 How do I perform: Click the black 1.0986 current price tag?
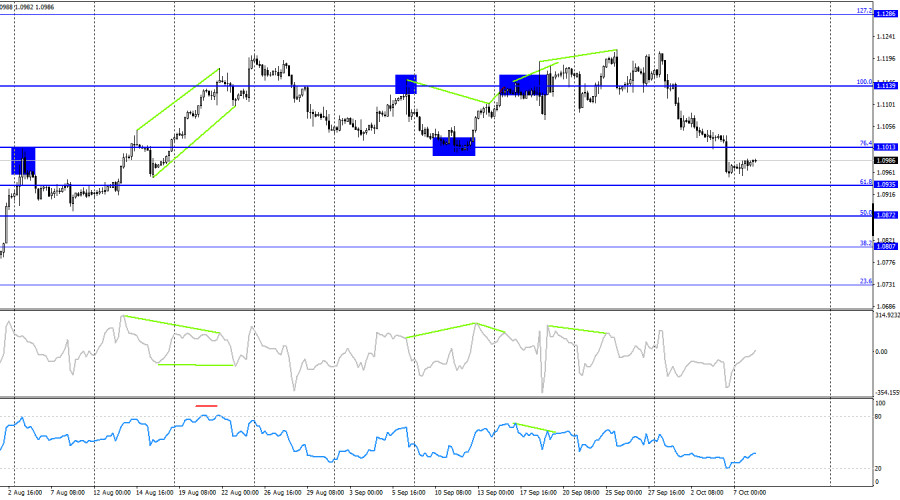click(885, 161)
